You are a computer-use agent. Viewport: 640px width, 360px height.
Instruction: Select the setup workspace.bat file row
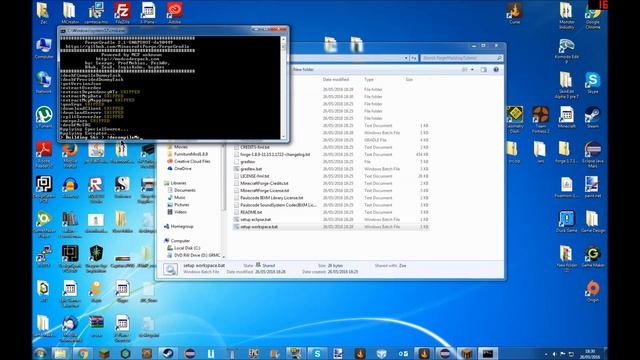[x=331, y=227]
